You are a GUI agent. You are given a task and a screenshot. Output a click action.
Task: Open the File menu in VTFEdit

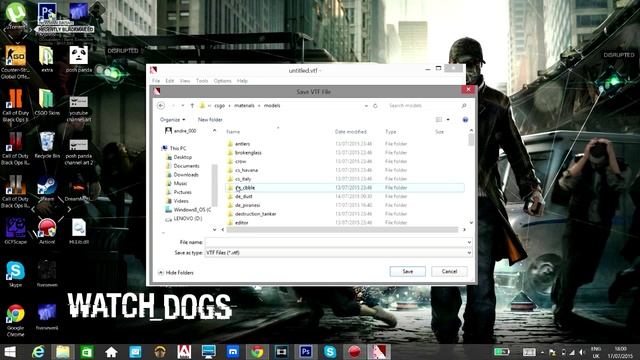click(156, 81)
